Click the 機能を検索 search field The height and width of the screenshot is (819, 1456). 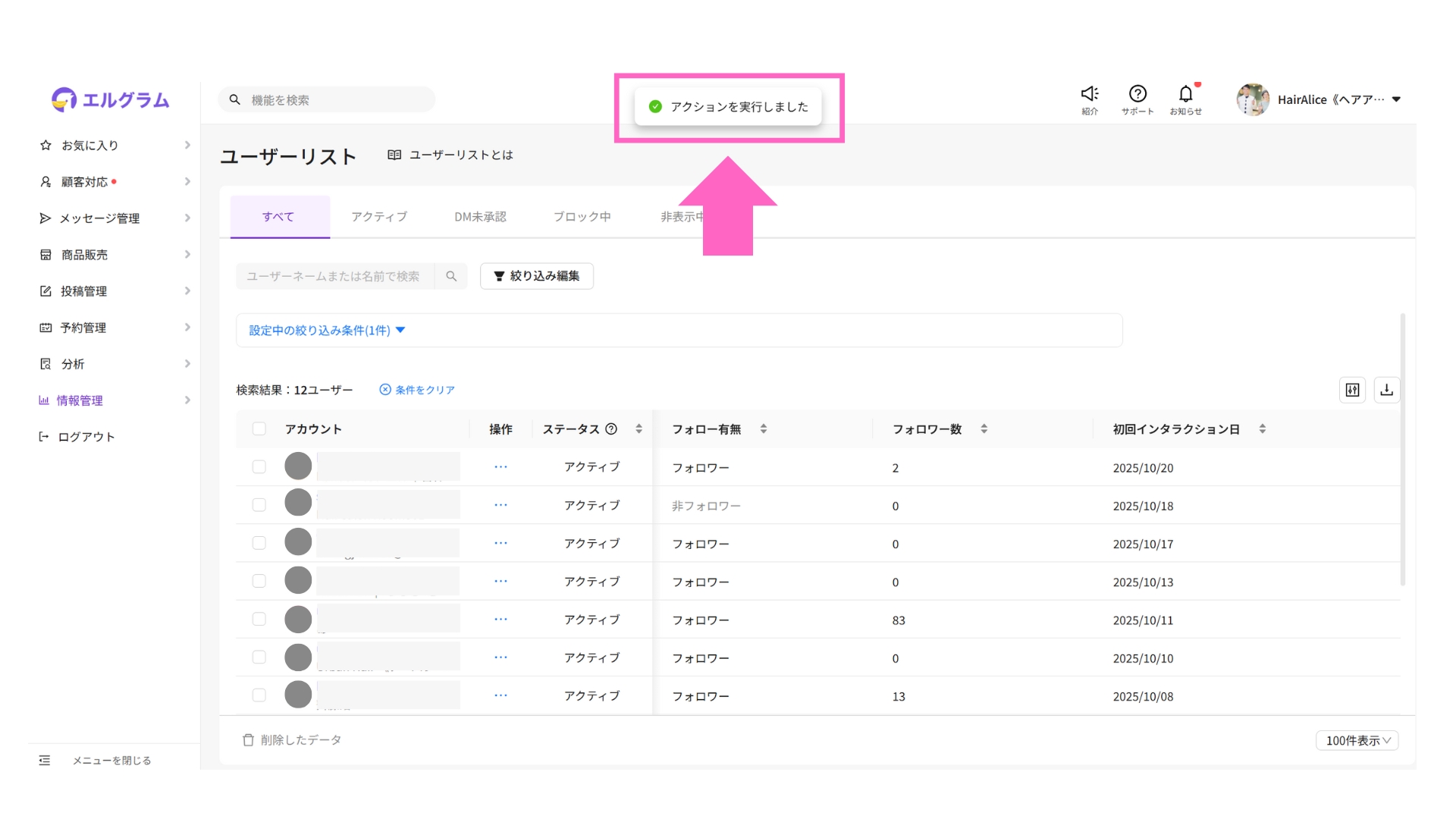[334, 100]
